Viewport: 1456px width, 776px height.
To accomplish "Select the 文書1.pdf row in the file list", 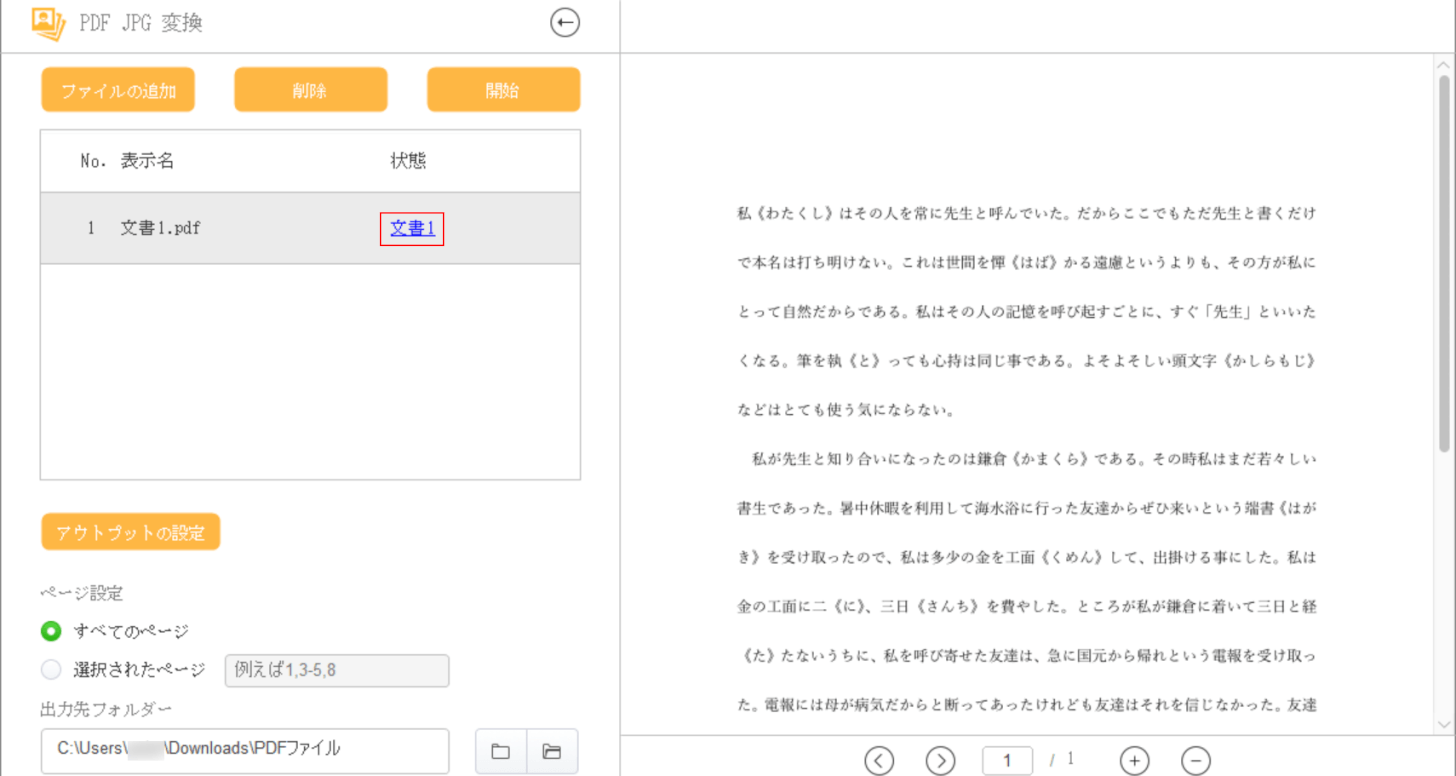I will click(310, 228).
